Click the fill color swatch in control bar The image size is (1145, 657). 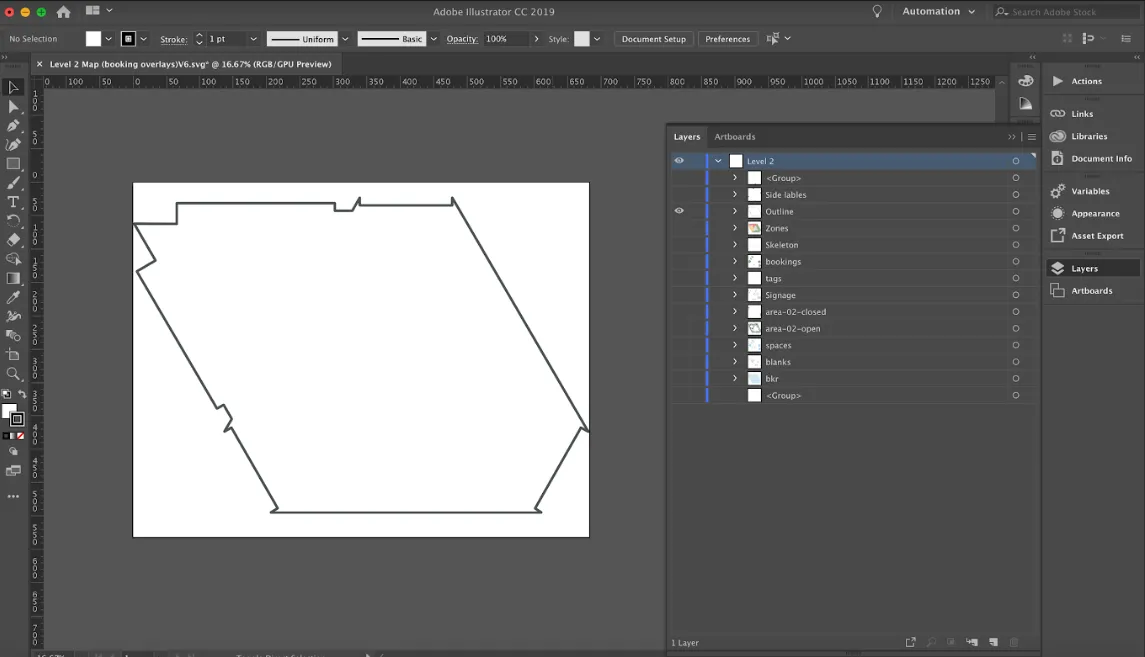pos(93,39)
